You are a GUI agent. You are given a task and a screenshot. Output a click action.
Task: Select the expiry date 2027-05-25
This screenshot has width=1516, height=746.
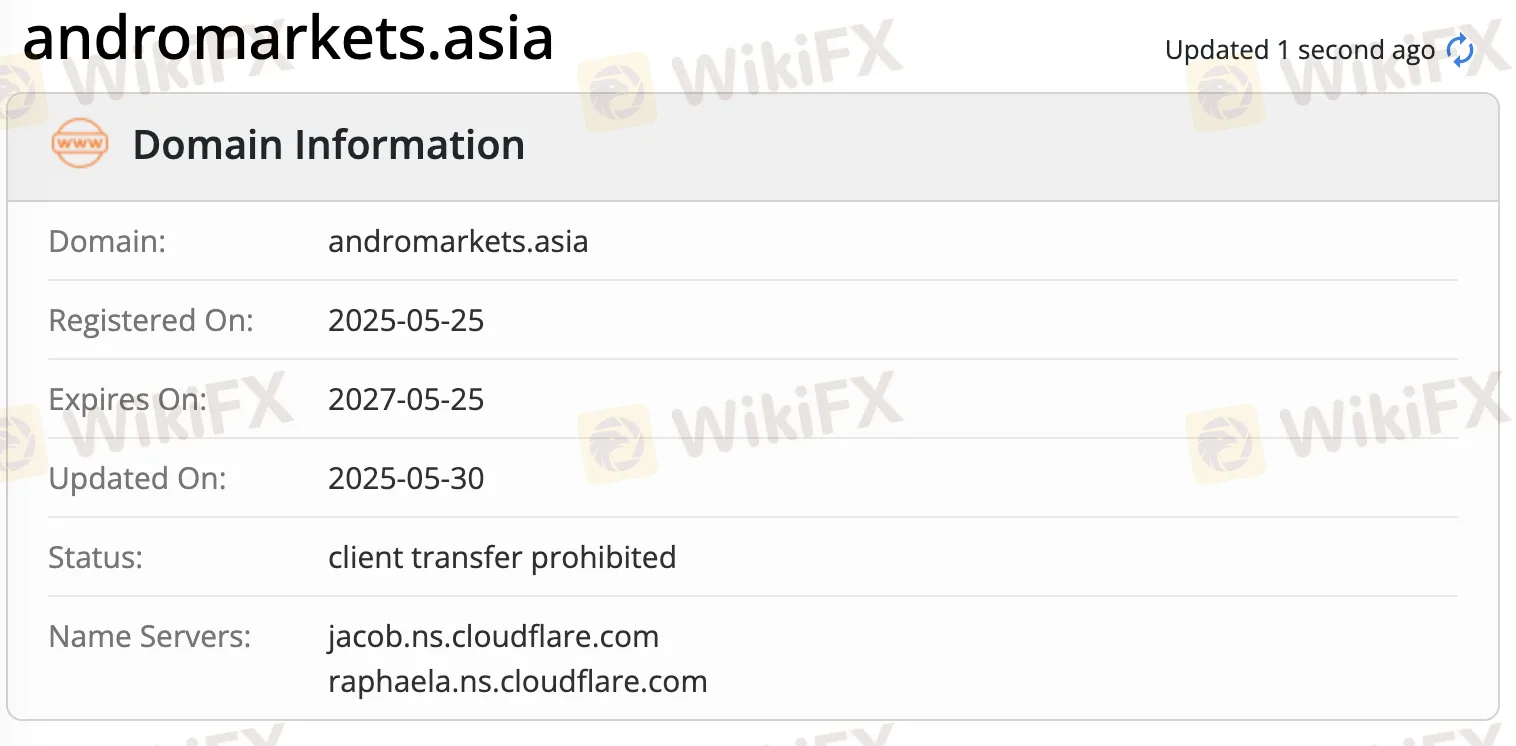(x=406, y=399)
